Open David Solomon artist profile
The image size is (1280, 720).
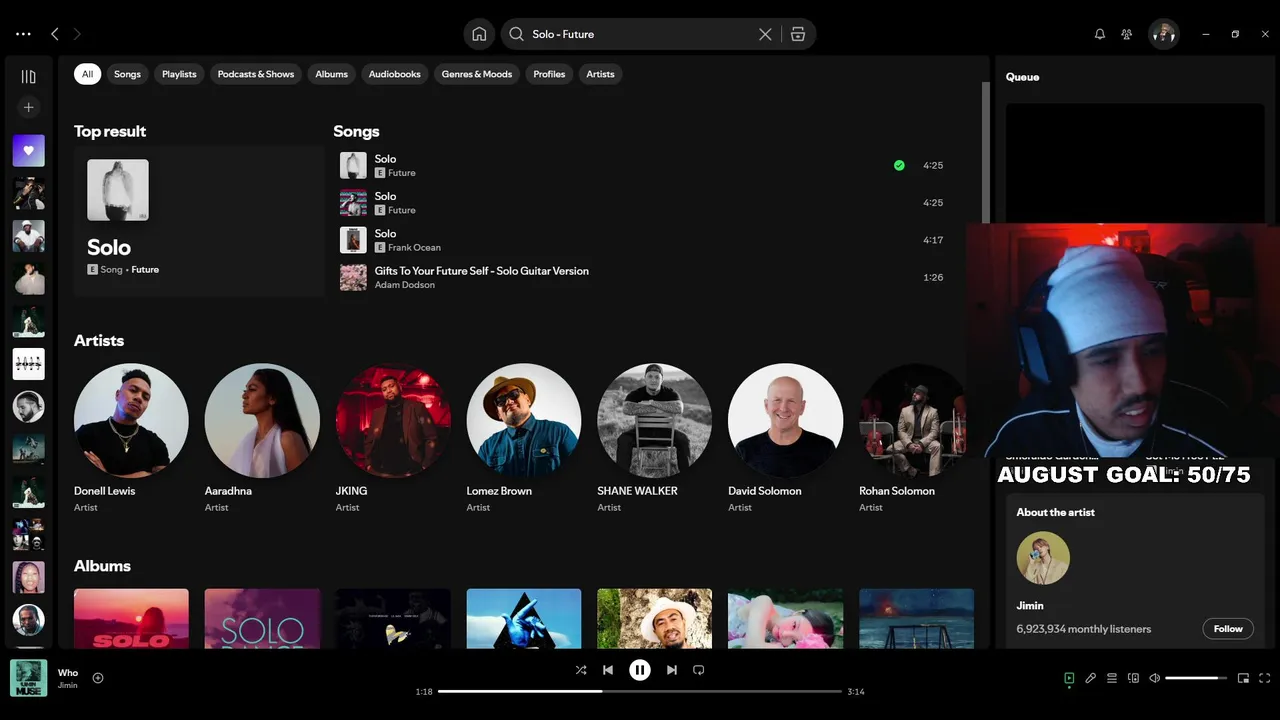point(786,438)
